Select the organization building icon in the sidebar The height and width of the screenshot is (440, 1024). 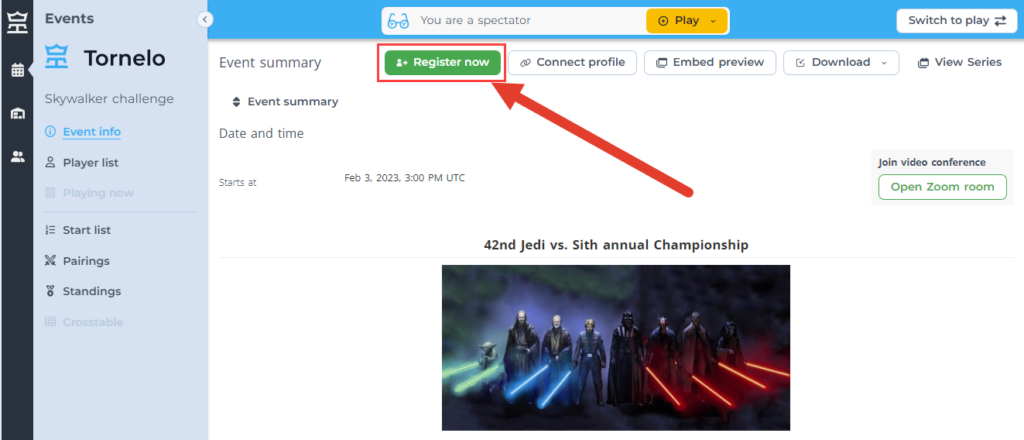pyautogui.click(x=18, y=114)
